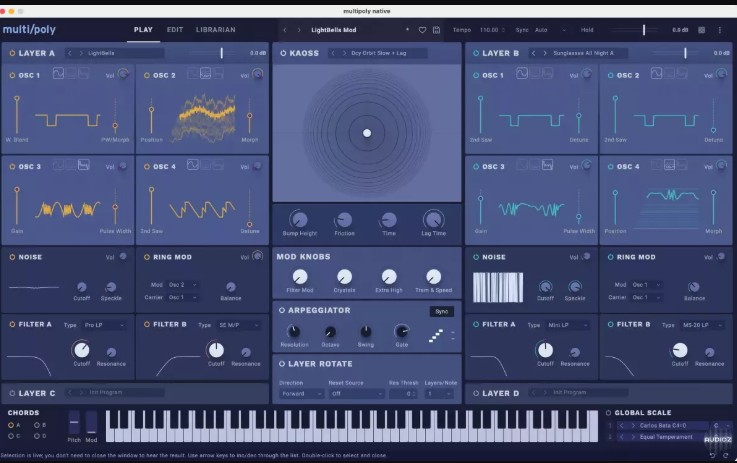Enable Global Scale power toggle
Image resolution: width=737 pixels, height=463 pixels.
608,413
